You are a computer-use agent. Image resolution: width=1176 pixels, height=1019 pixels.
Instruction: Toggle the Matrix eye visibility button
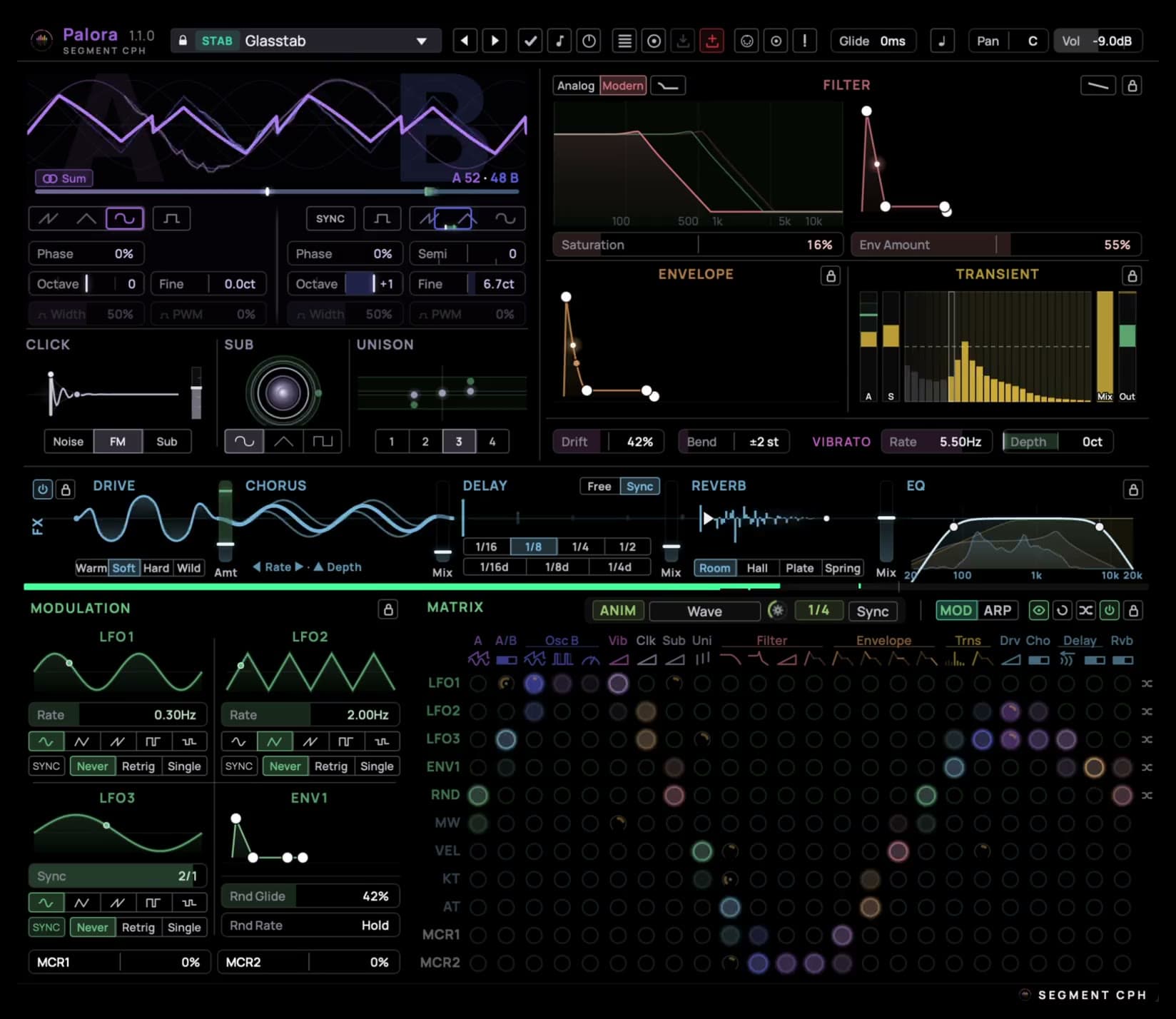click(x=1039, y=610)
